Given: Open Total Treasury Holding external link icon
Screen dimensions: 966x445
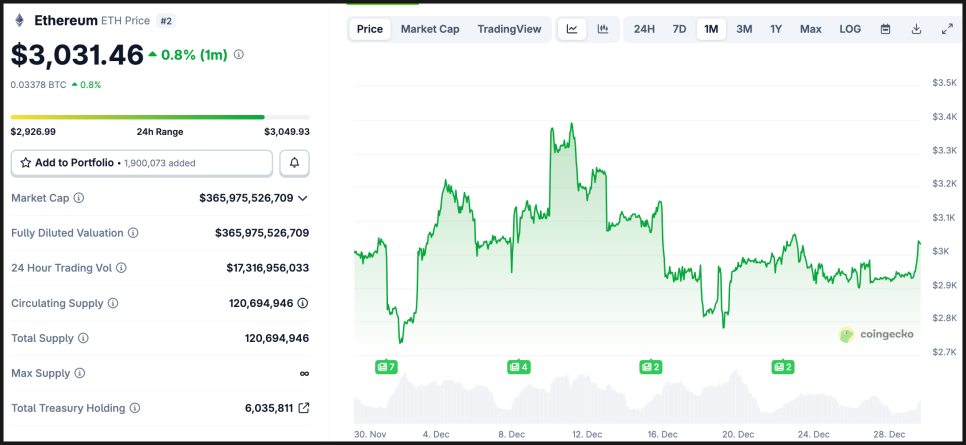Looking at the screenshot, I should [304, 408].
